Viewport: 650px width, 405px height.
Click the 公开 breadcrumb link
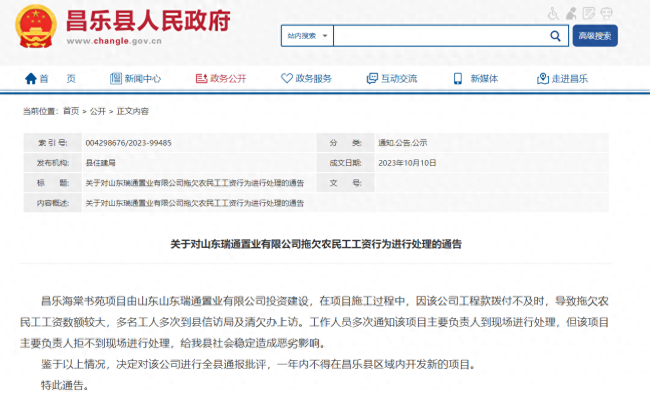[x=98, y=111]
